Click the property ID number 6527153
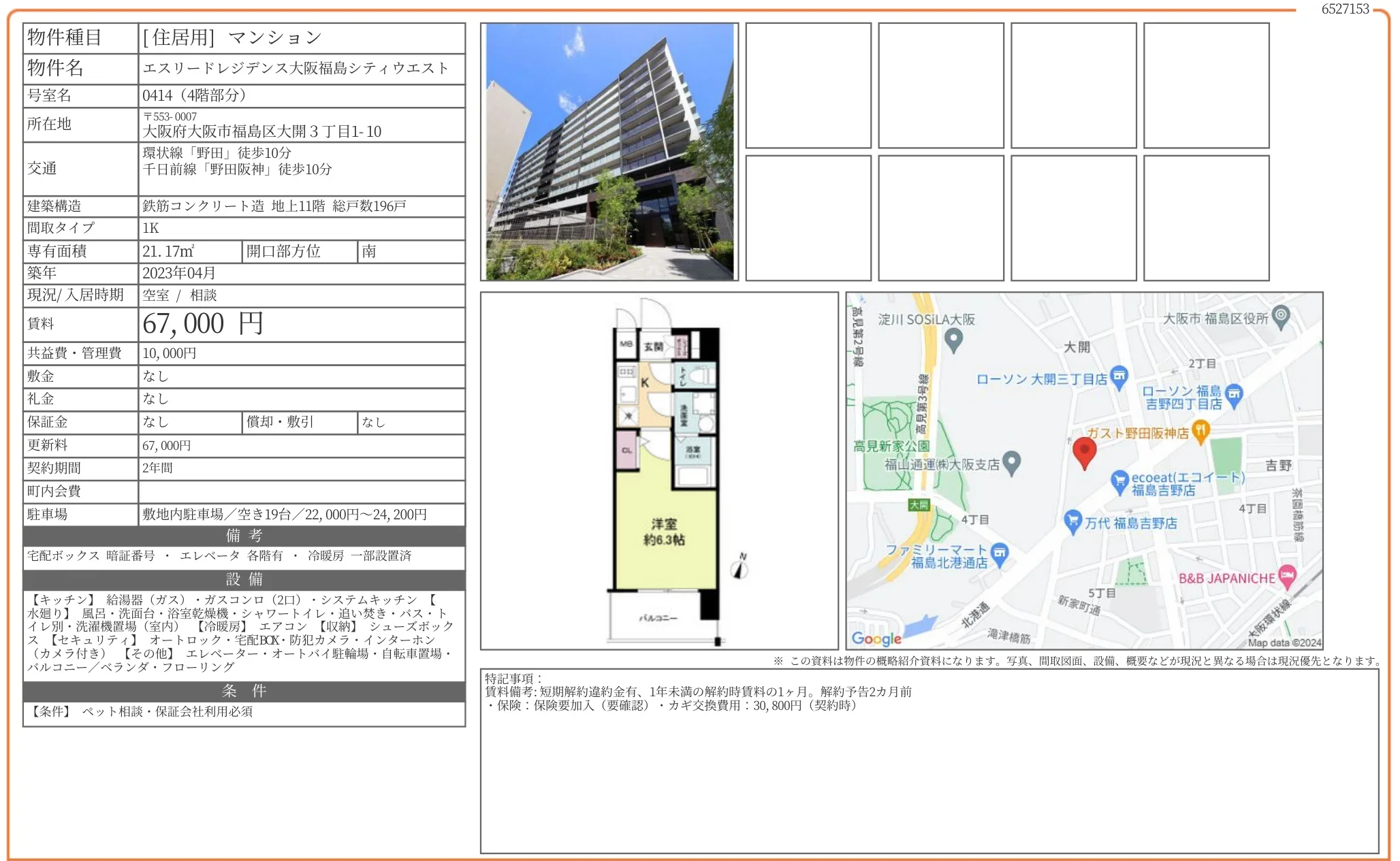The height and width of the screenshot is (861, 1400). [1344, 9]
